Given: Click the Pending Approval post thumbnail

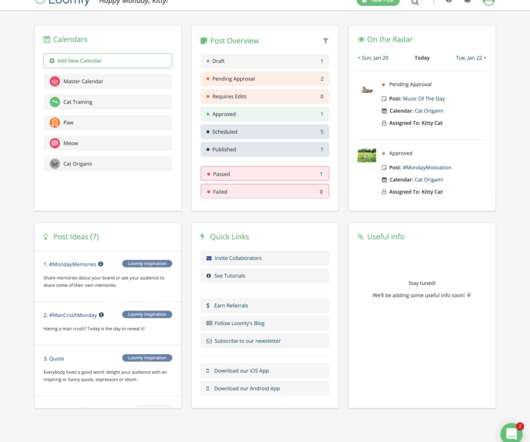Looking at the screenshot, I should 367,90.
